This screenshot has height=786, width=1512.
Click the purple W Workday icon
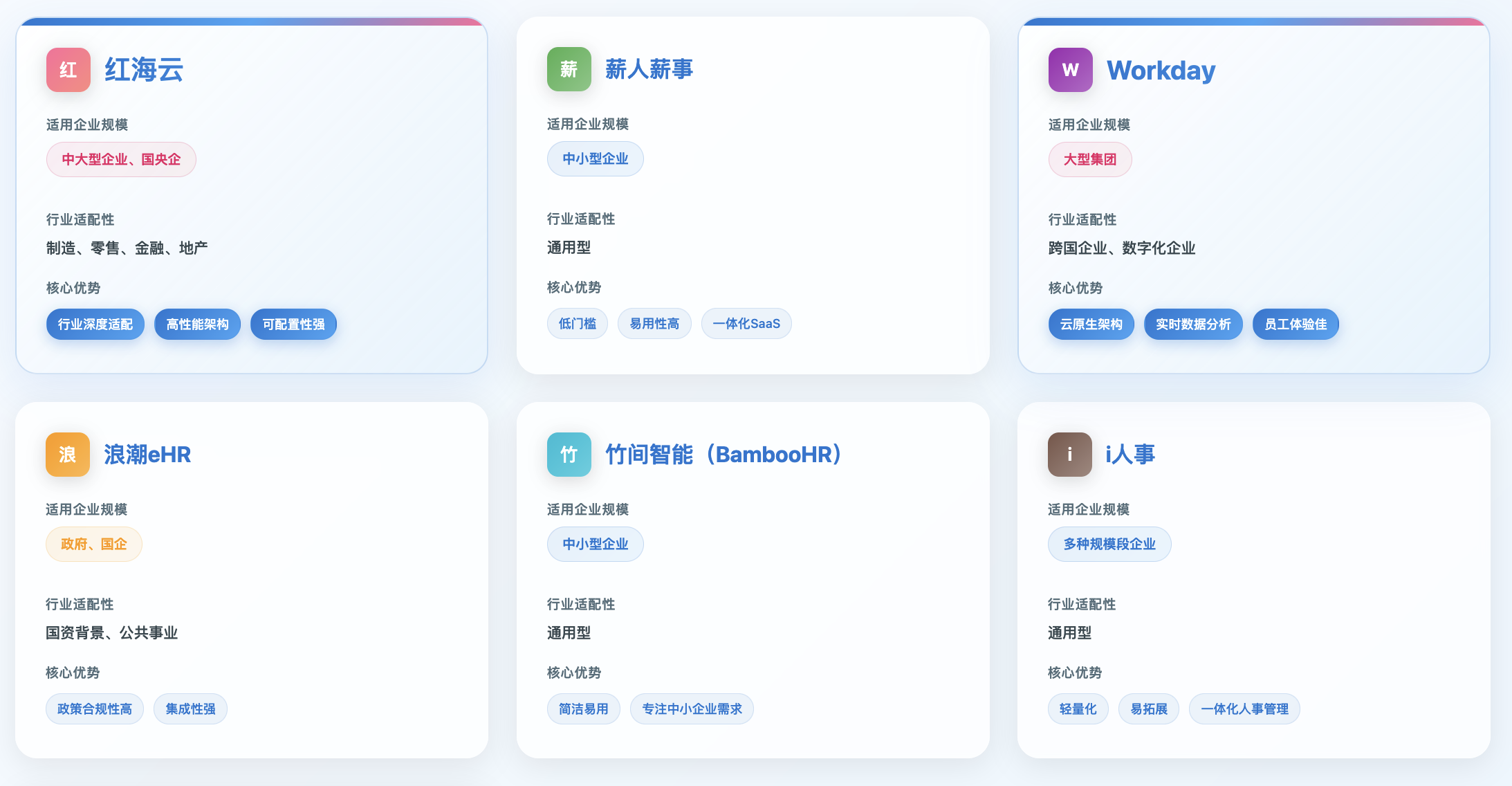[1070, 70]
